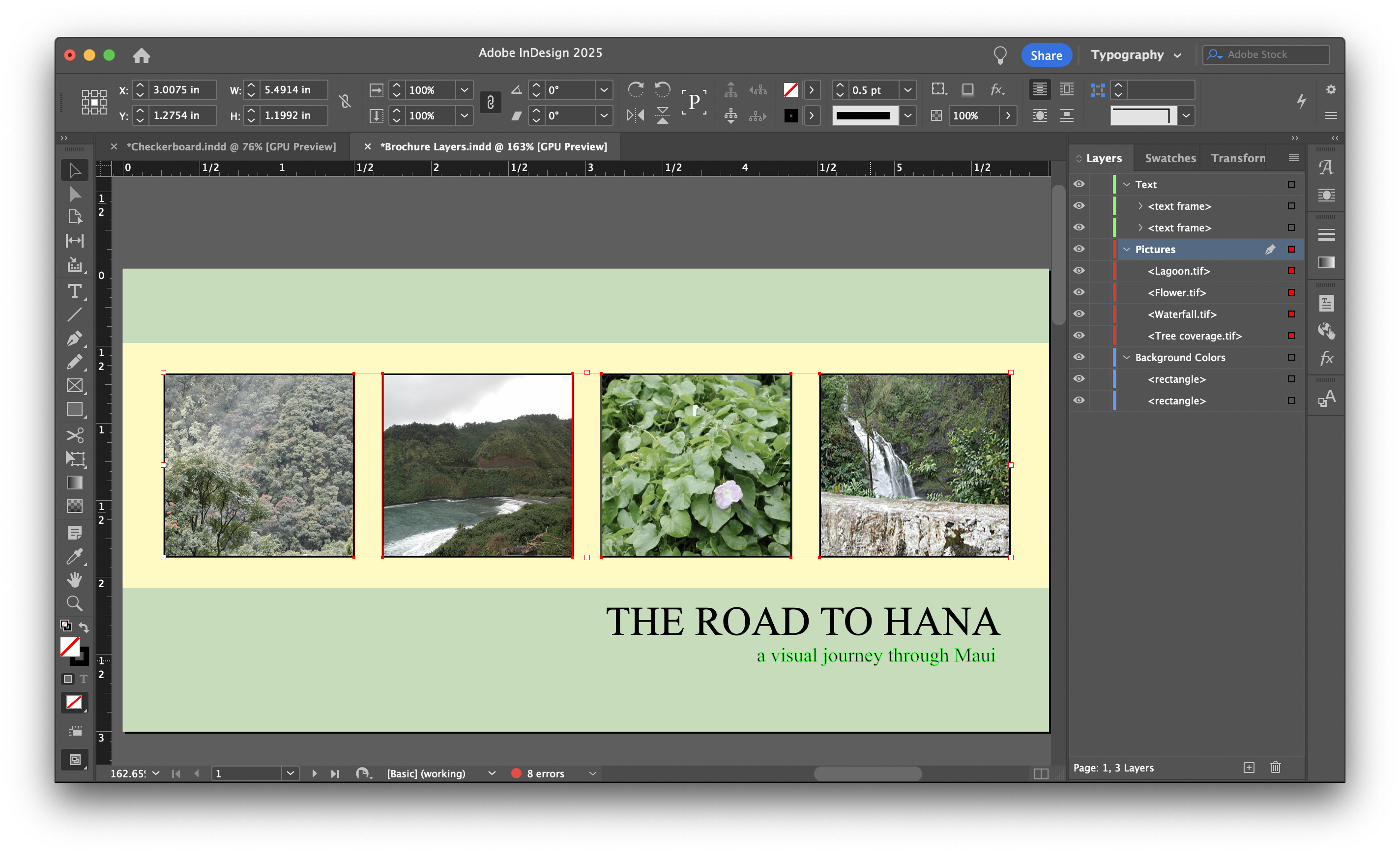Delete selected layer with trash icon
1400x855 pixels.
click(1275, 768)
